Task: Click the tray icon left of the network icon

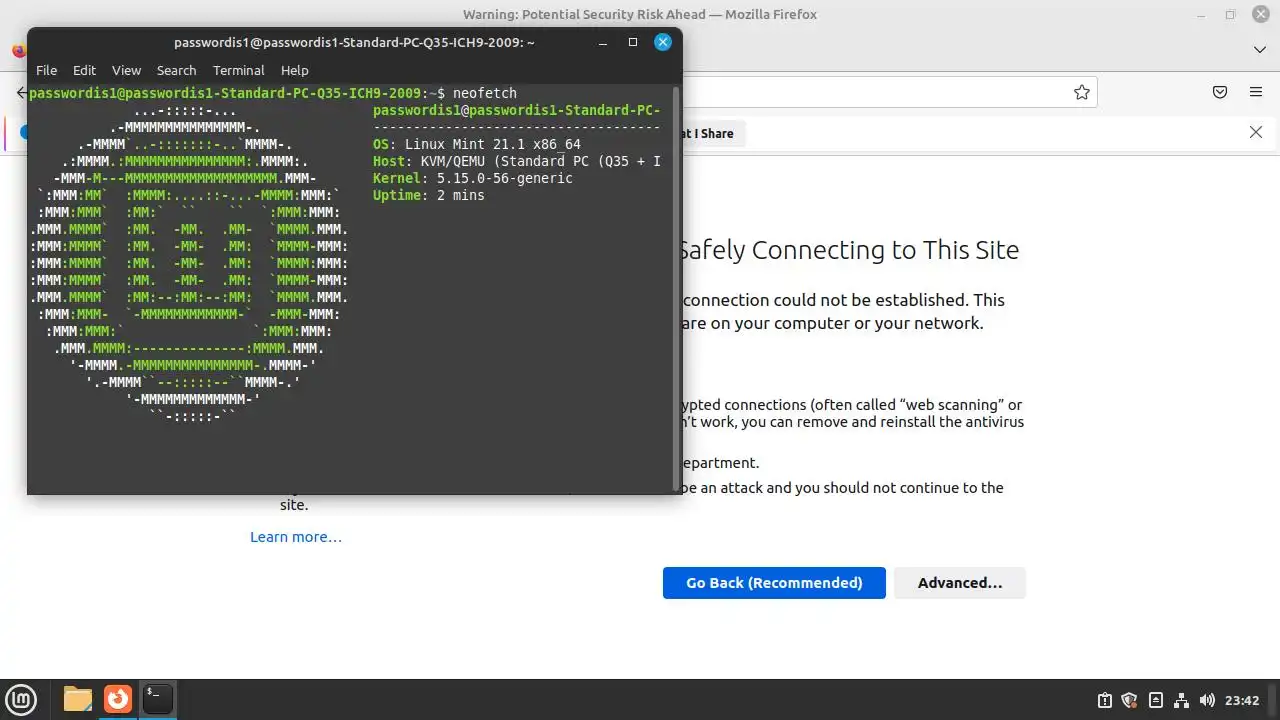Action: [x=1156, y=700]
